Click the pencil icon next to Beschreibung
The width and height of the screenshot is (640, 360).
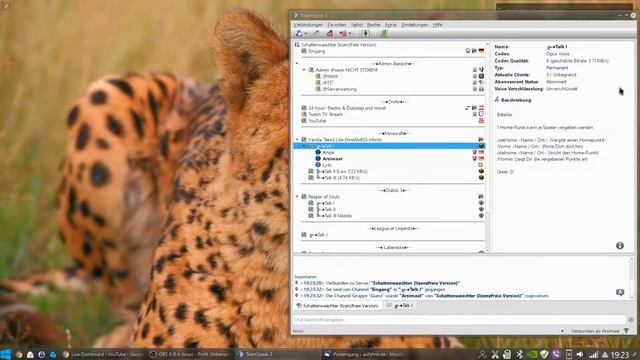click(497, 100)
